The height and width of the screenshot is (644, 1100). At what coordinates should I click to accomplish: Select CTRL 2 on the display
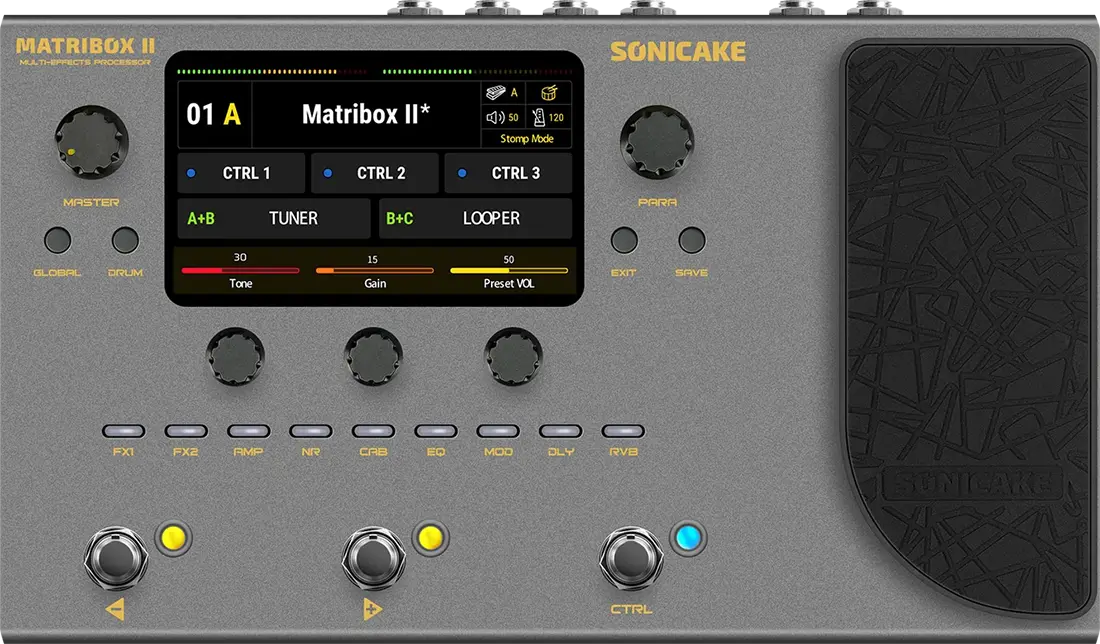[x=375, y=173]
